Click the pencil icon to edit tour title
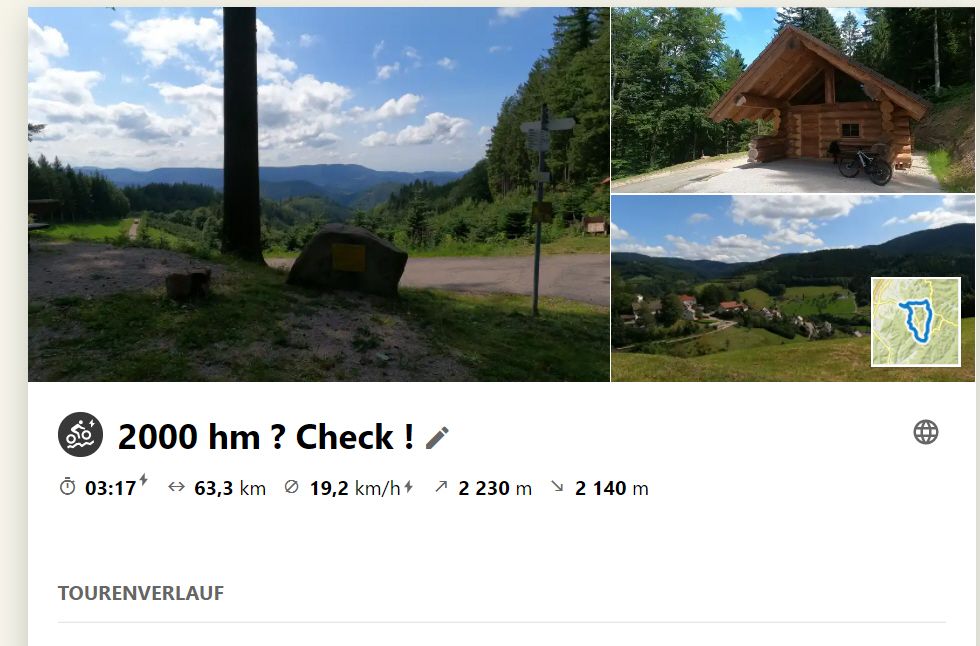This screenshot has height=646, width=980. pyautogui.click(x=437, y=437)
